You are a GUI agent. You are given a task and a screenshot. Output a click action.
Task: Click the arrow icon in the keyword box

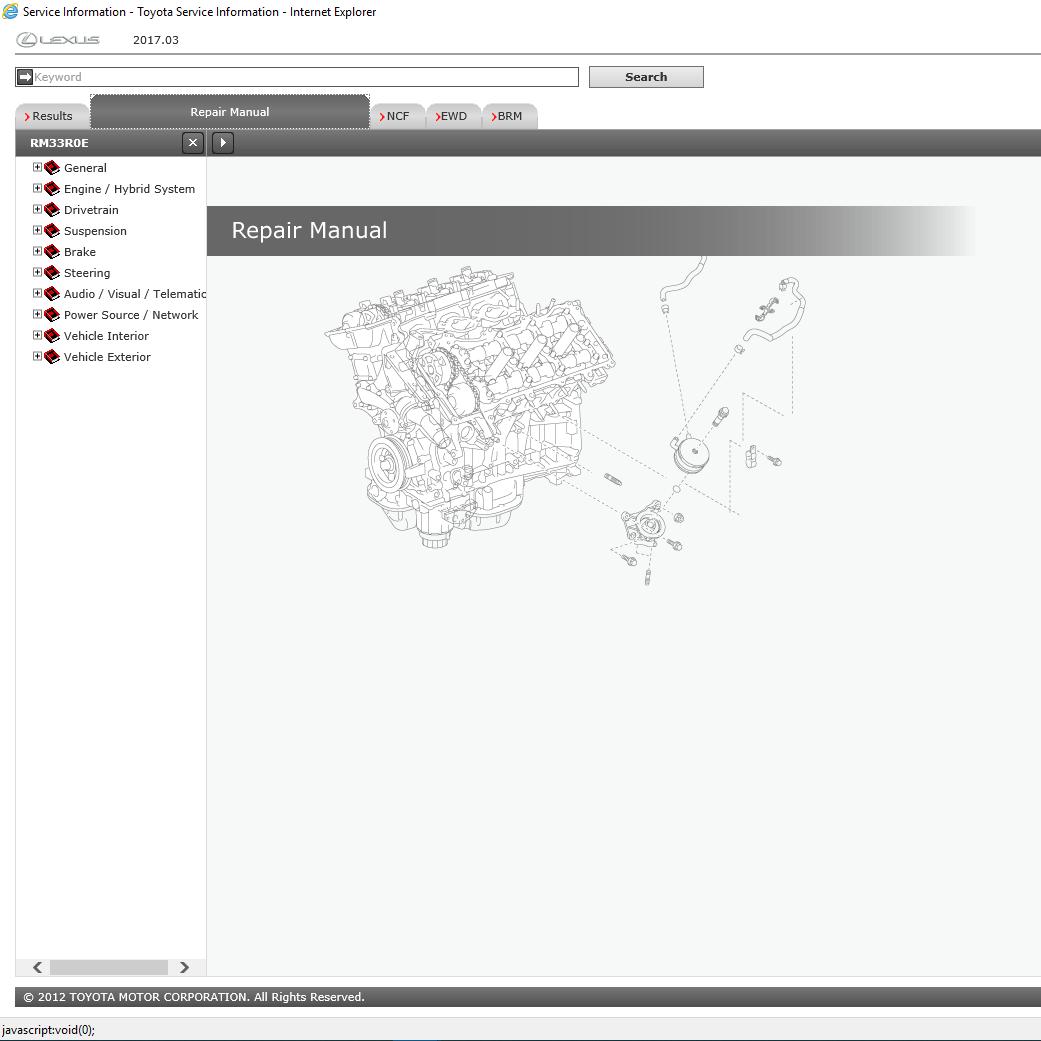tap(25, 77)
